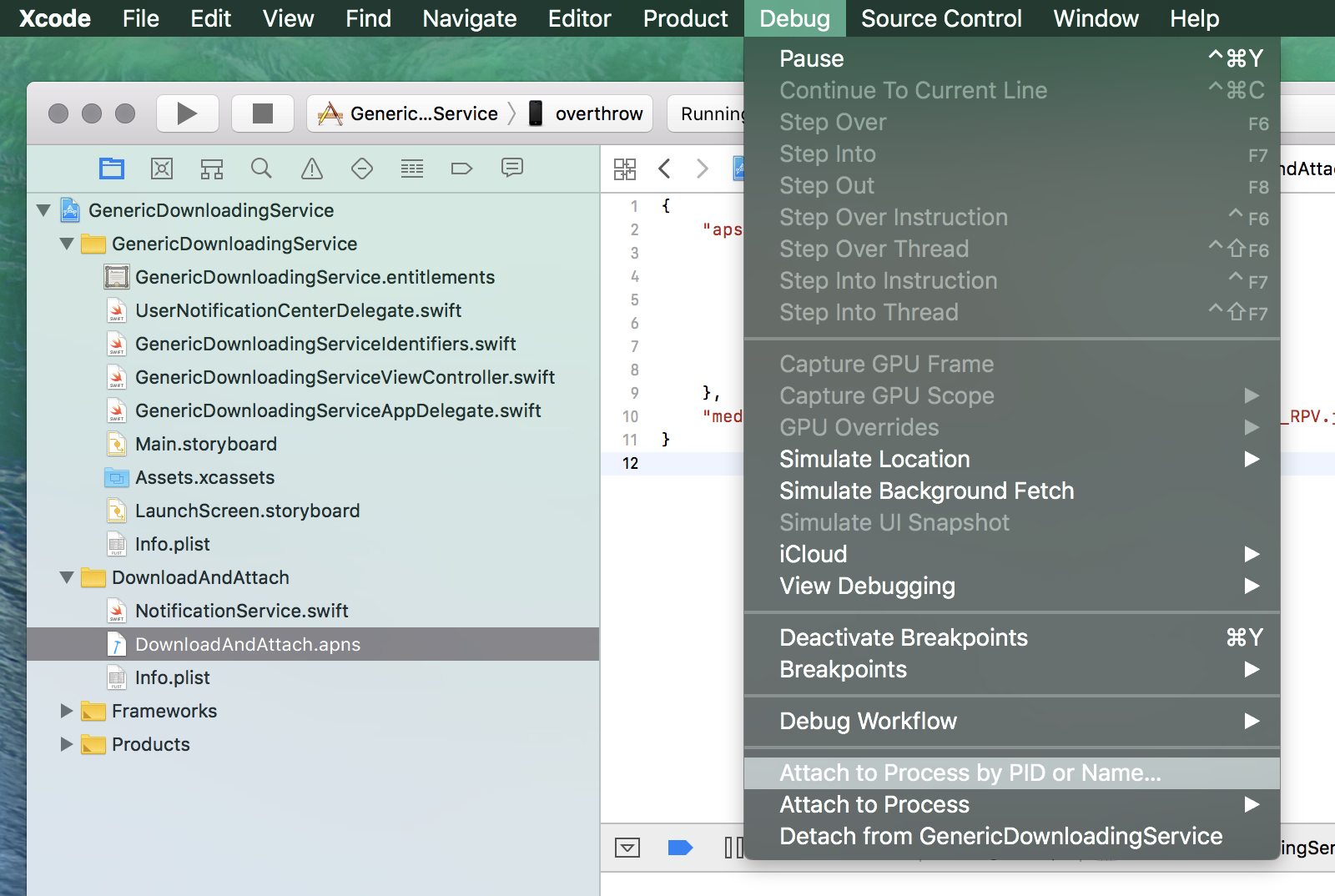The height and width of the screenshot is (896, 1335).
Task: Open the iCloud submenu
Action: click(1012, 554)
